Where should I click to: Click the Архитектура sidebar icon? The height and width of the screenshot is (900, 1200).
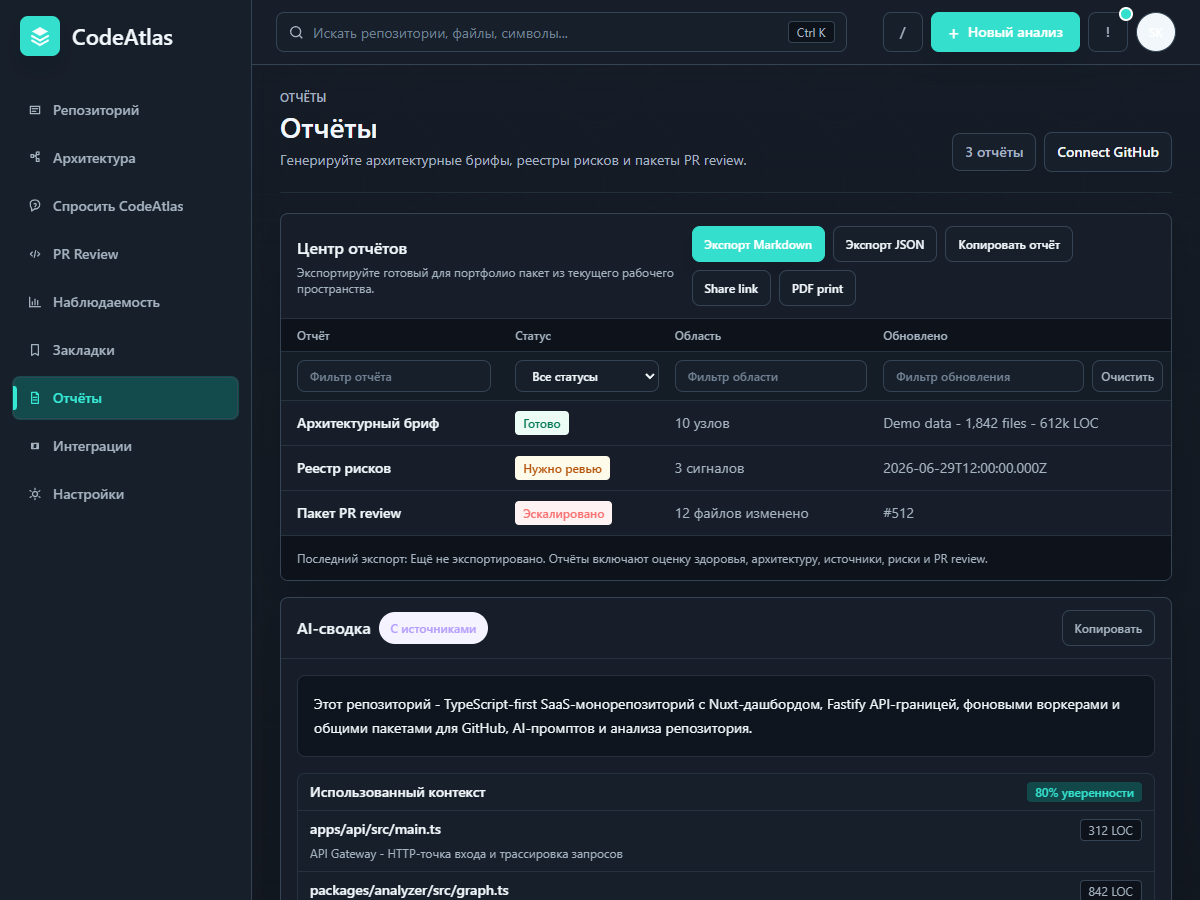[x=35, y=158]
